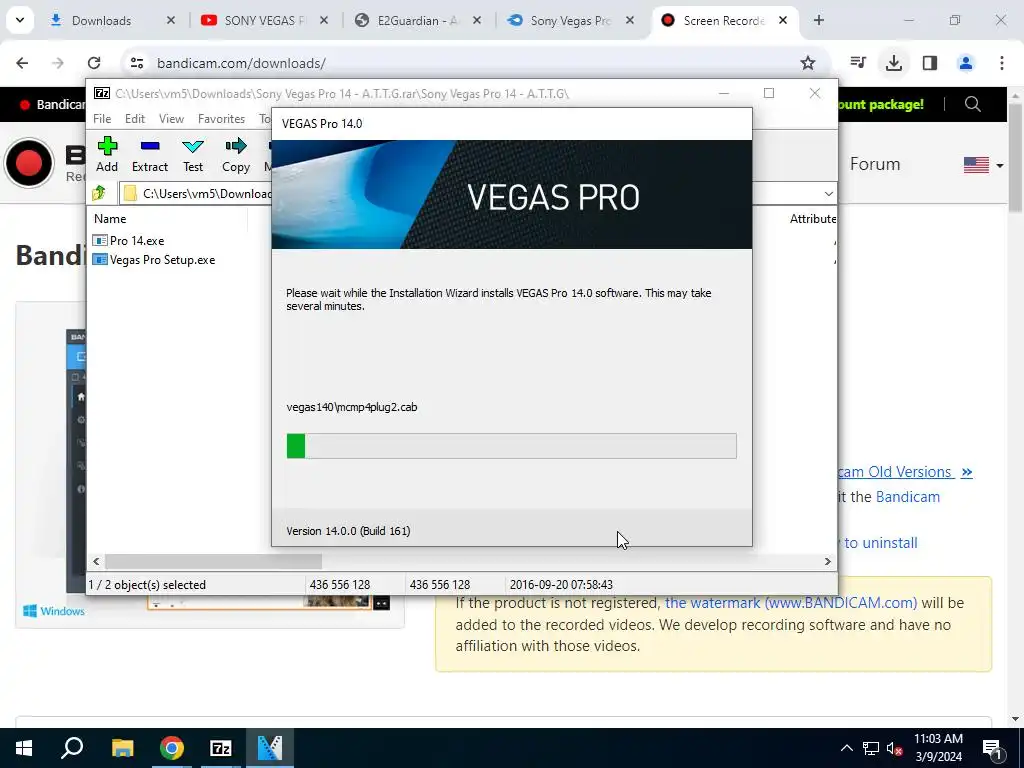This screenshot has width=1024, height=768.
Task: Sort by the Attributes column header
Action: point(812,219)
